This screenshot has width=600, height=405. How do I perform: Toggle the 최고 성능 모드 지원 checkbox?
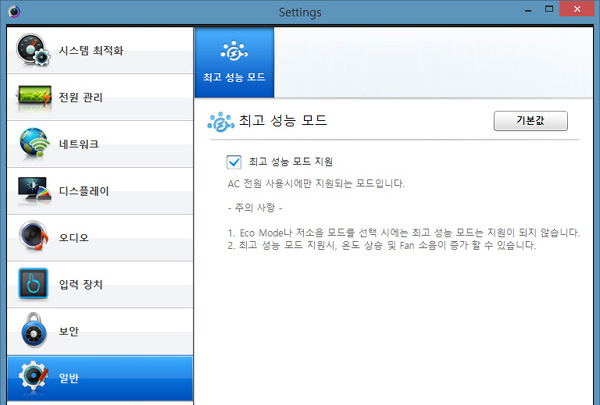click(234, 162)
